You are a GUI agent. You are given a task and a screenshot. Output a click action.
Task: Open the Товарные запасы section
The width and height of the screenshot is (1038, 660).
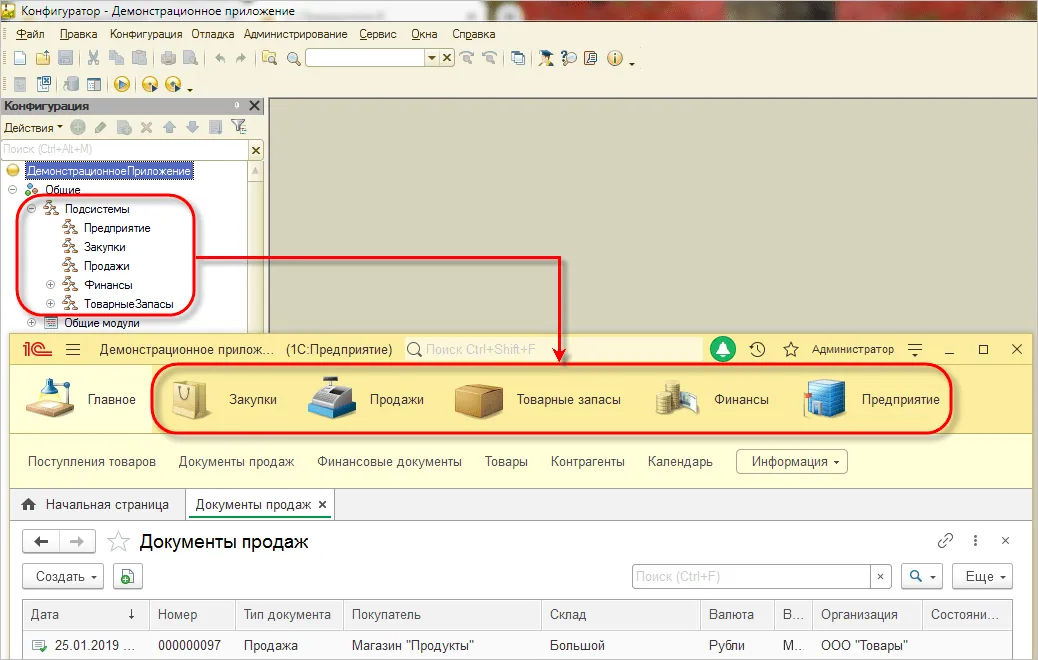coord(538,400)
